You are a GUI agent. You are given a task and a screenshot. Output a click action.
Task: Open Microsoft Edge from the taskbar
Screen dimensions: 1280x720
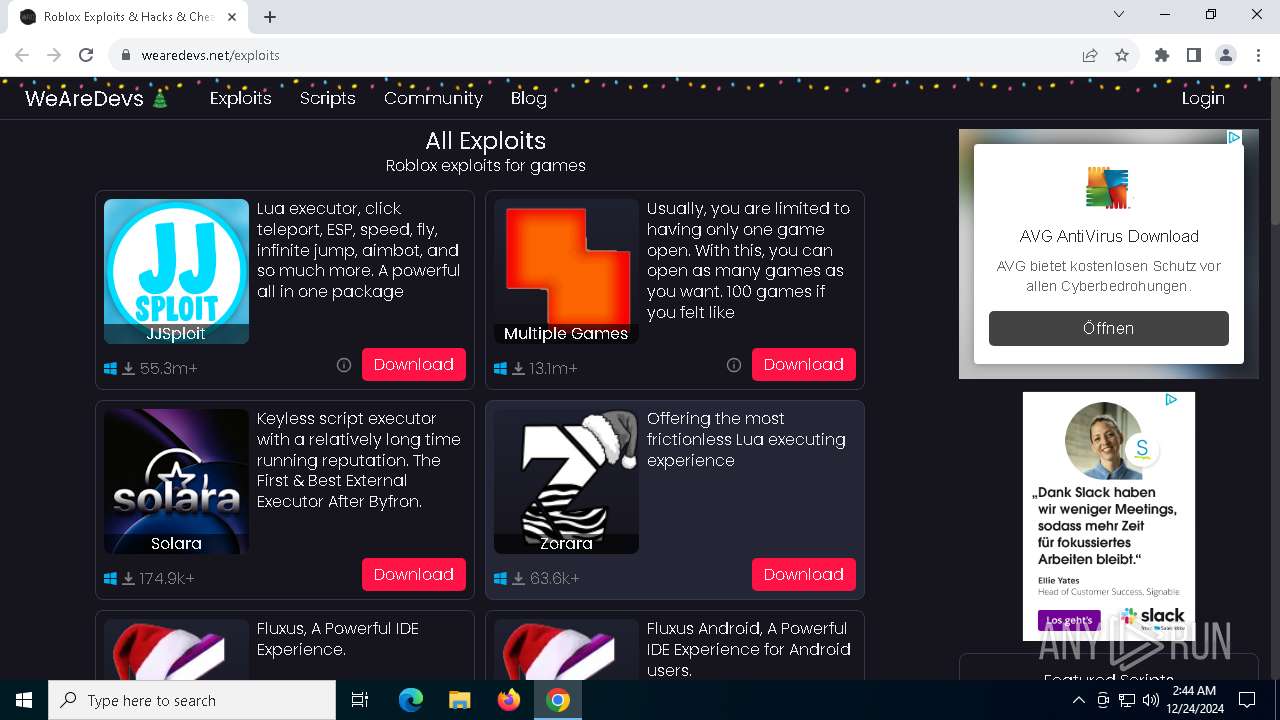click(x=411, y=700)
